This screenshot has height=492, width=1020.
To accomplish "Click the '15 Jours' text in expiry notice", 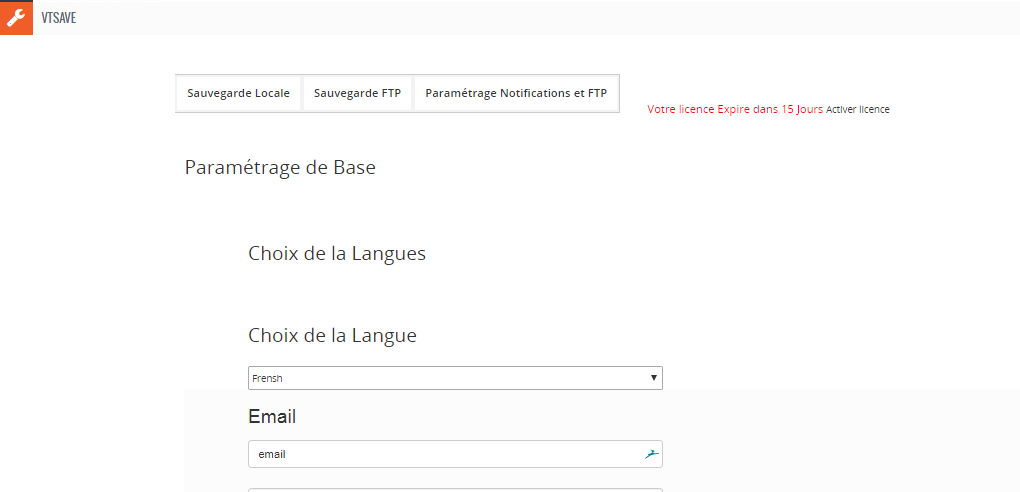I will point(801,109).
